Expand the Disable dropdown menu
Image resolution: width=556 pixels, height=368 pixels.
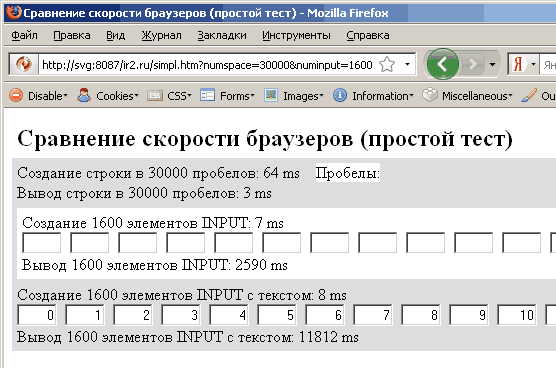65,96
